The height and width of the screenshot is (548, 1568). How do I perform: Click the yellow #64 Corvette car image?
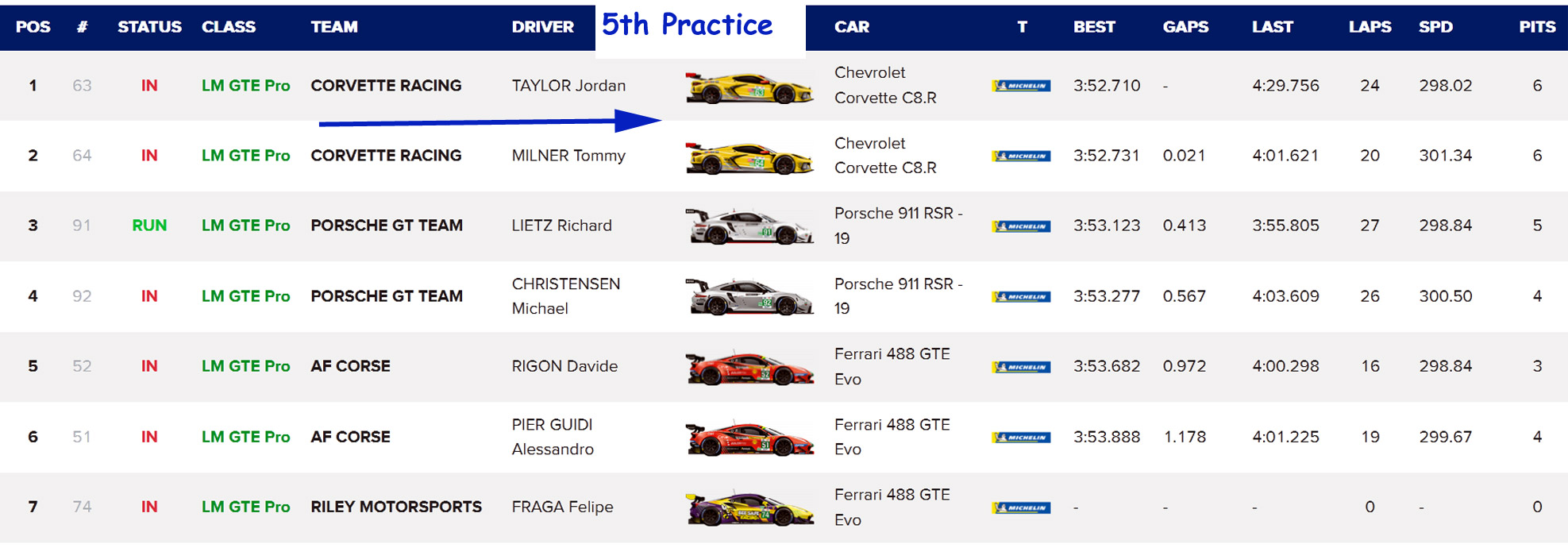click(x=749, y=157)
